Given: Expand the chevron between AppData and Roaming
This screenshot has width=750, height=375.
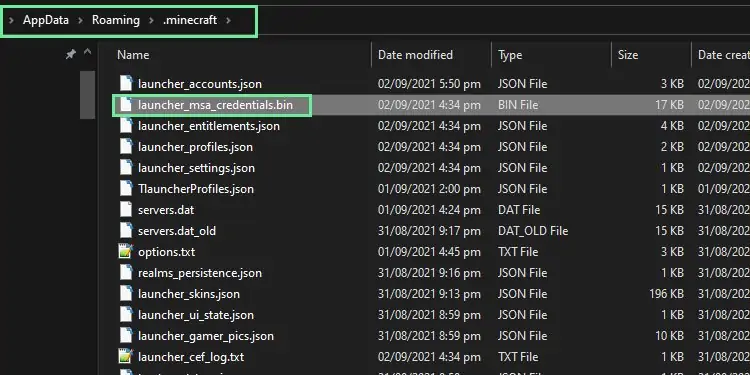Looking at the screenshot, I should (81, 20).
